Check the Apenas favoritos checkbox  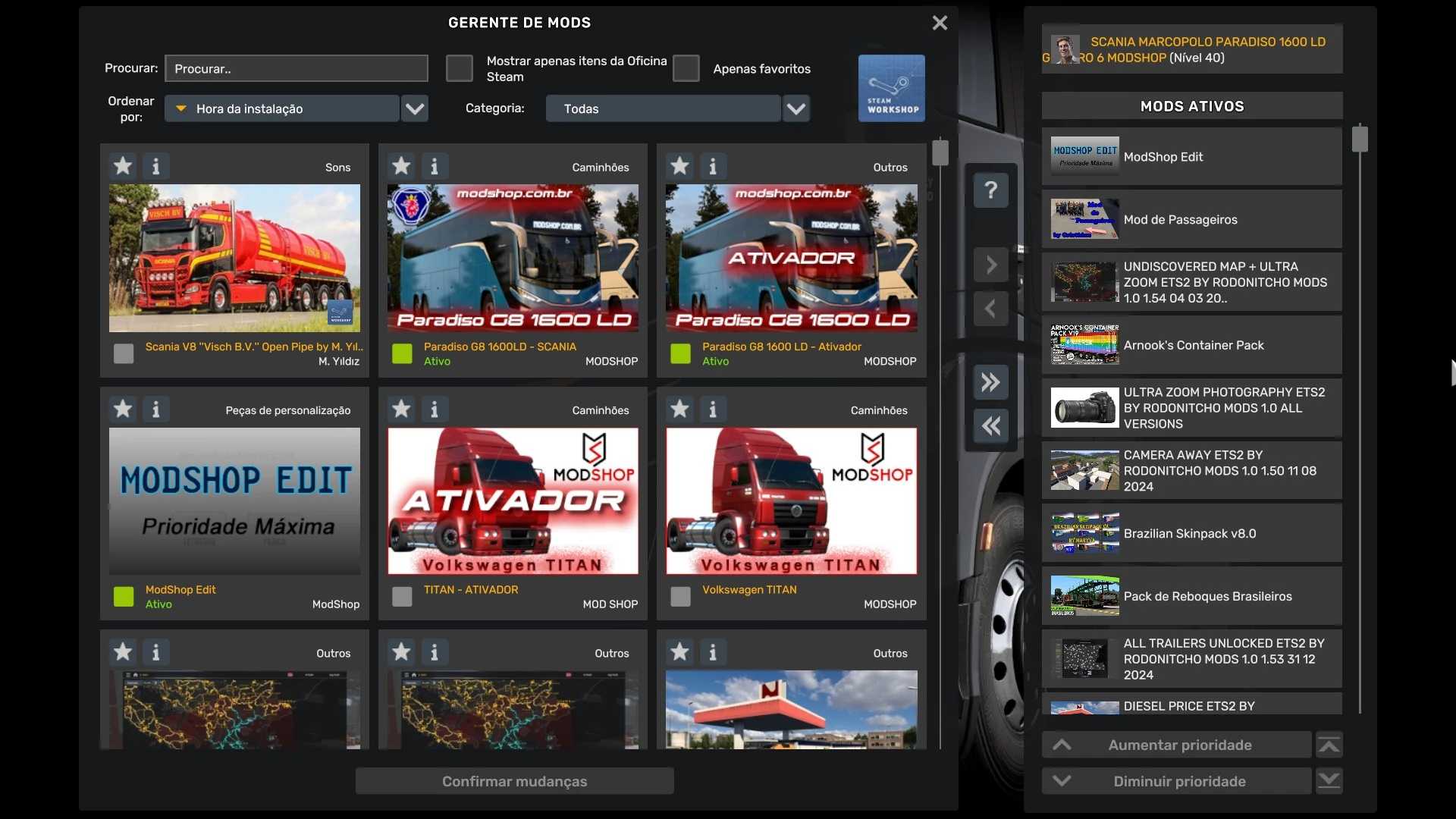pyautogui.click(x=686, y=68)
